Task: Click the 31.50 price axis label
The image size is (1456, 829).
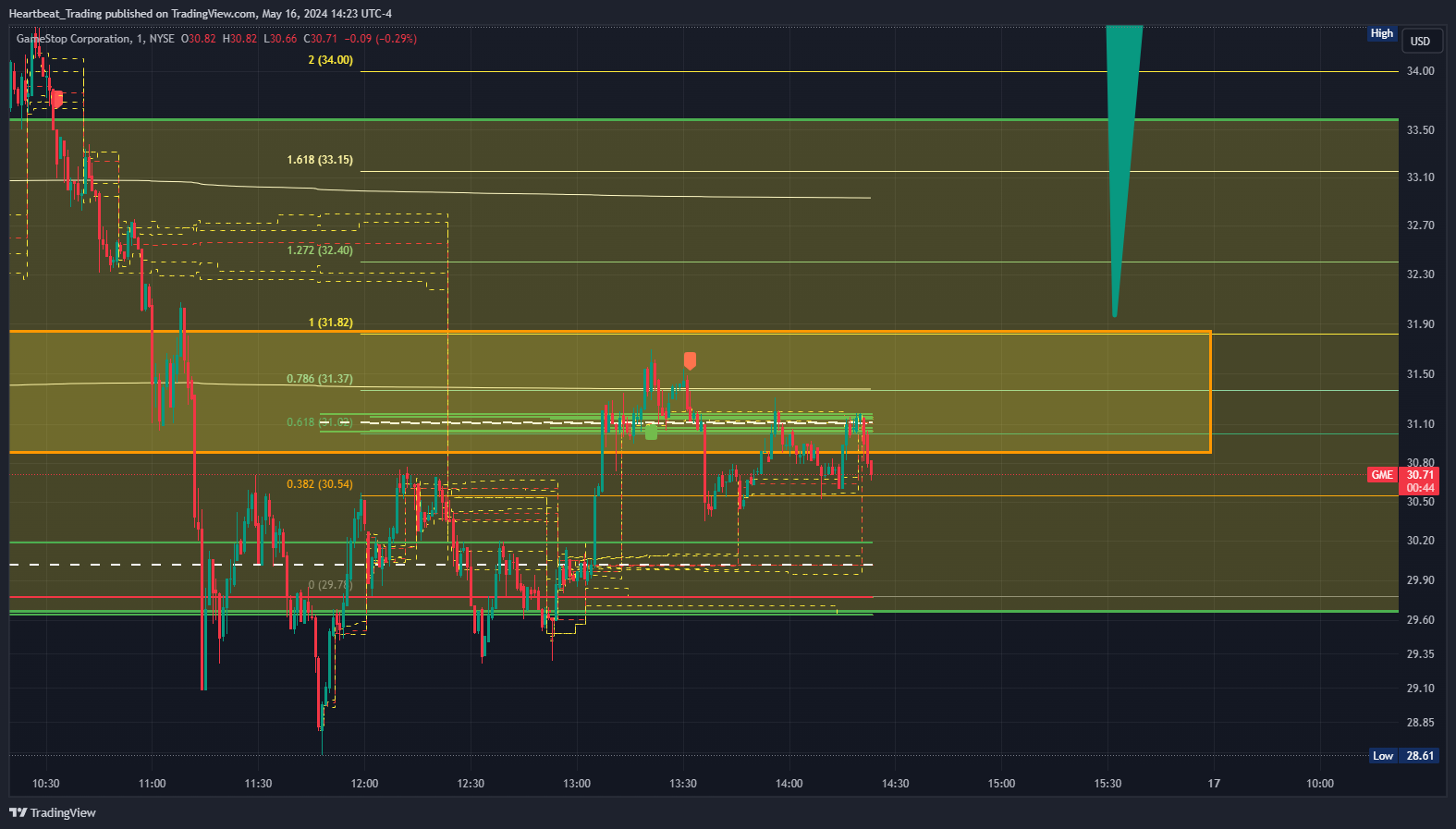Action: (x=1420, y=374)
